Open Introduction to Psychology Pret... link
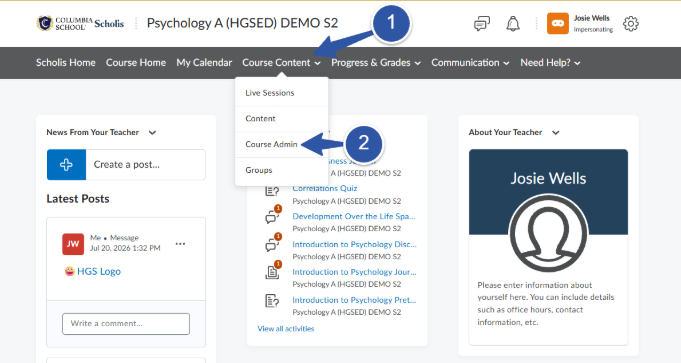Screen dimensions: 681x363 pyautogui.click(x=354, y=300)
